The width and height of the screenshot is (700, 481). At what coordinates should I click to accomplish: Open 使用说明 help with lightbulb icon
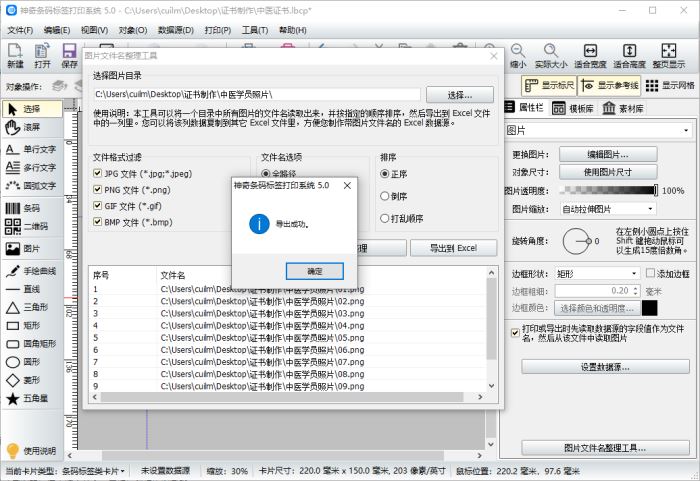(31, 450)
